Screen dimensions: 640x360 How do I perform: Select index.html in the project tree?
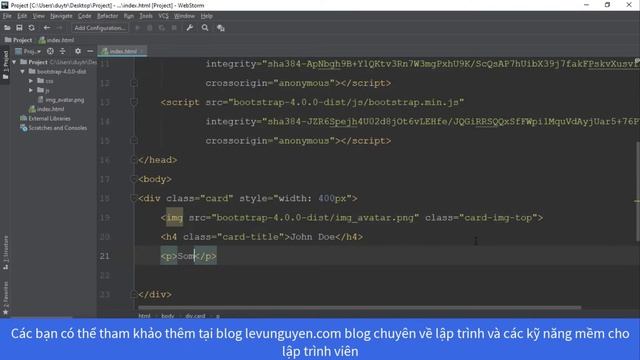coord(47,109)
